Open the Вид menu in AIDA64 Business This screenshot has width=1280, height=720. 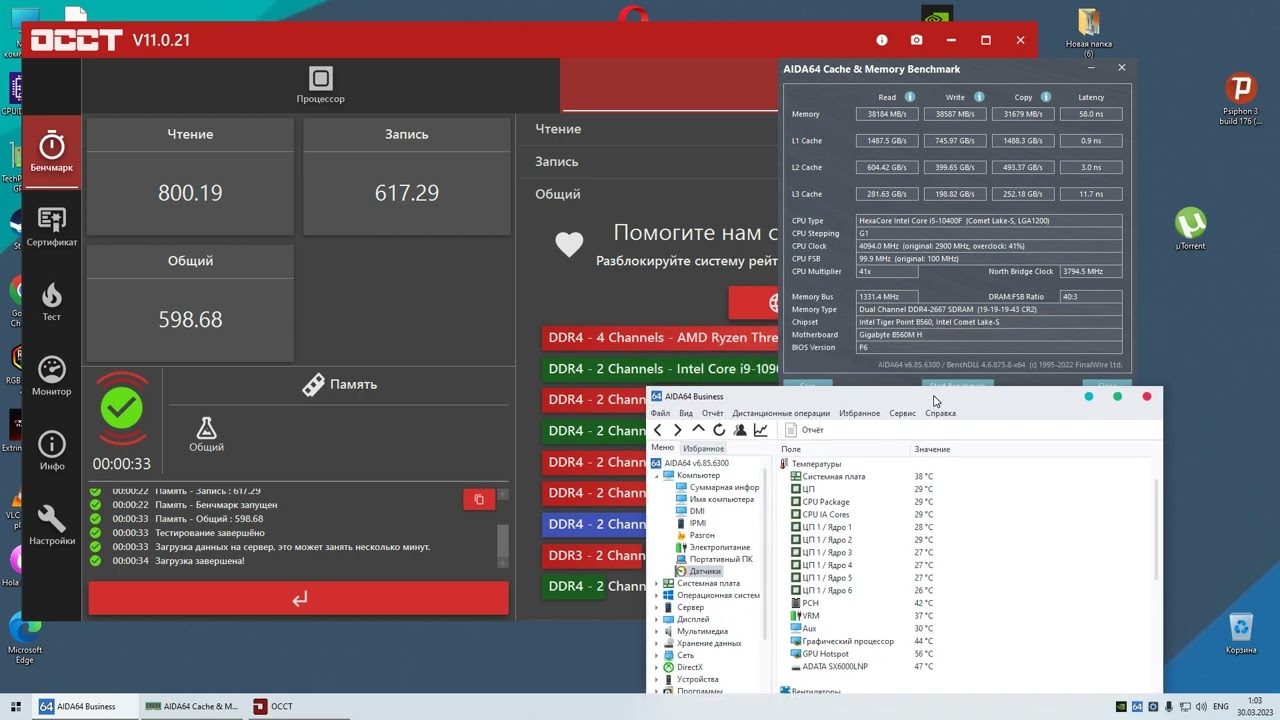coord(686,413)
